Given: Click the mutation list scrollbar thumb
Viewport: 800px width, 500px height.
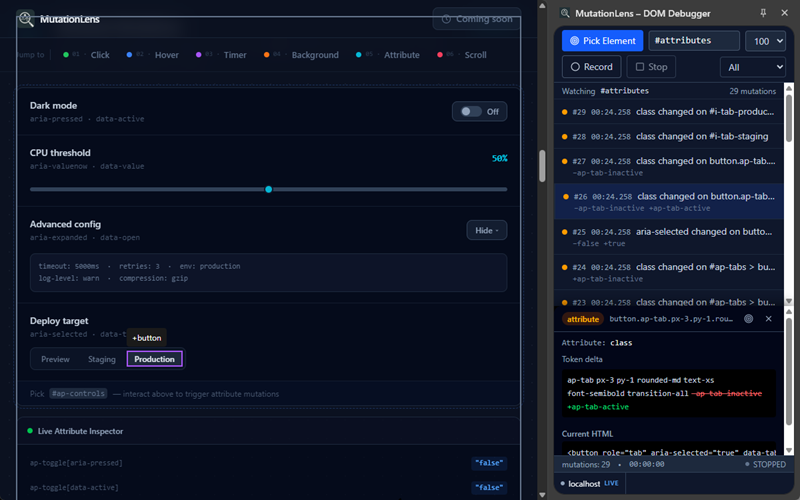Looking at the screenshot, I should (x=789, y=118).
